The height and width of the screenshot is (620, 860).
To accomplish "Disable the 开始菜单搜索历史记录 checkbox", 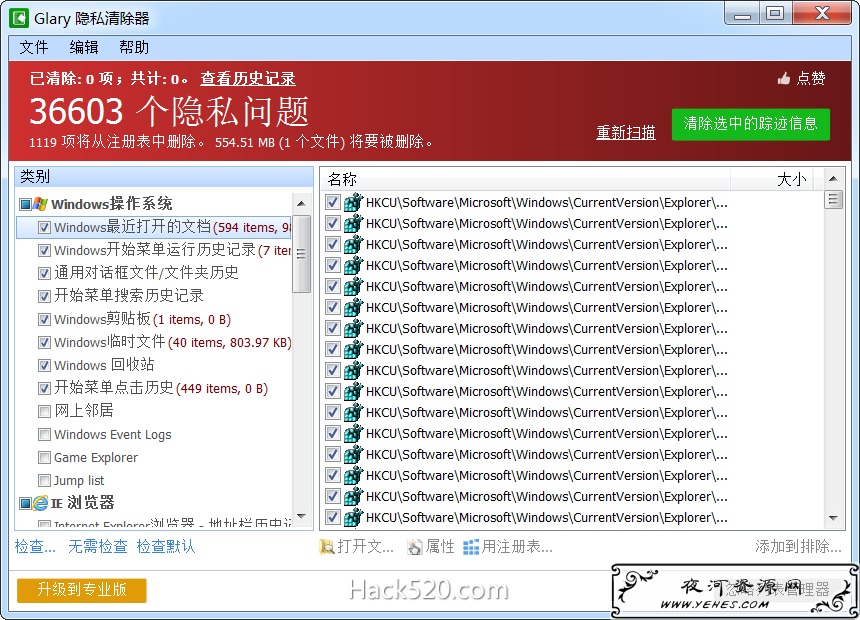I will [x=44, y=296].
